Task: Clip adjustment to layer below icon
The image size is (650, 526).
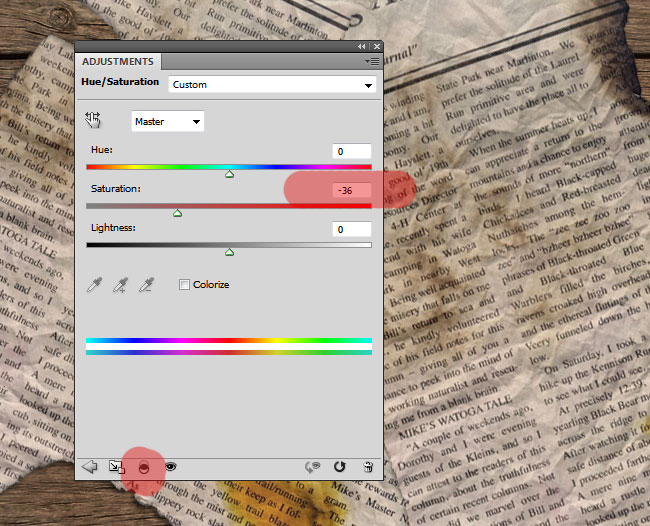Action: (144, 468)
